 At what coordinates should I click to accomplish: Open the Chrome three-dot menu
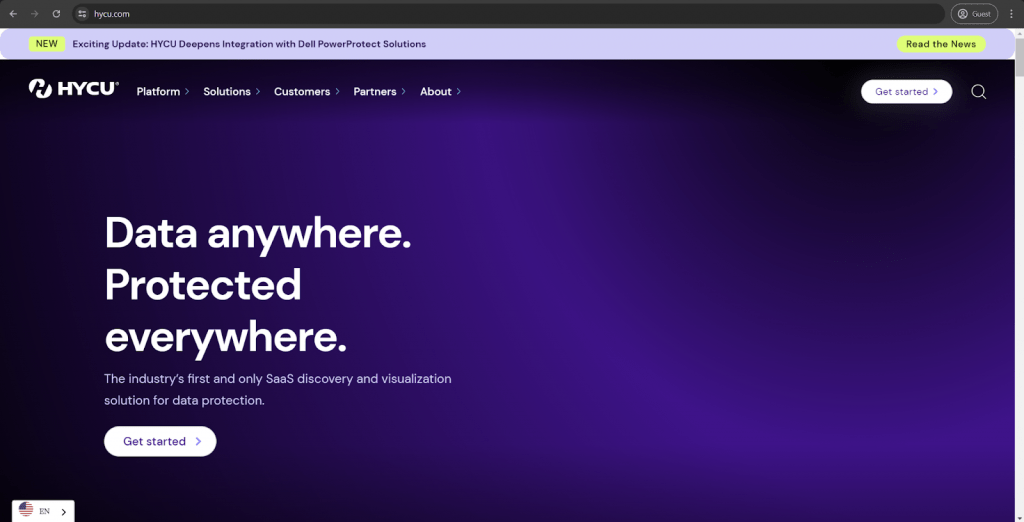pyautogui.click(x=1011, y=14)
